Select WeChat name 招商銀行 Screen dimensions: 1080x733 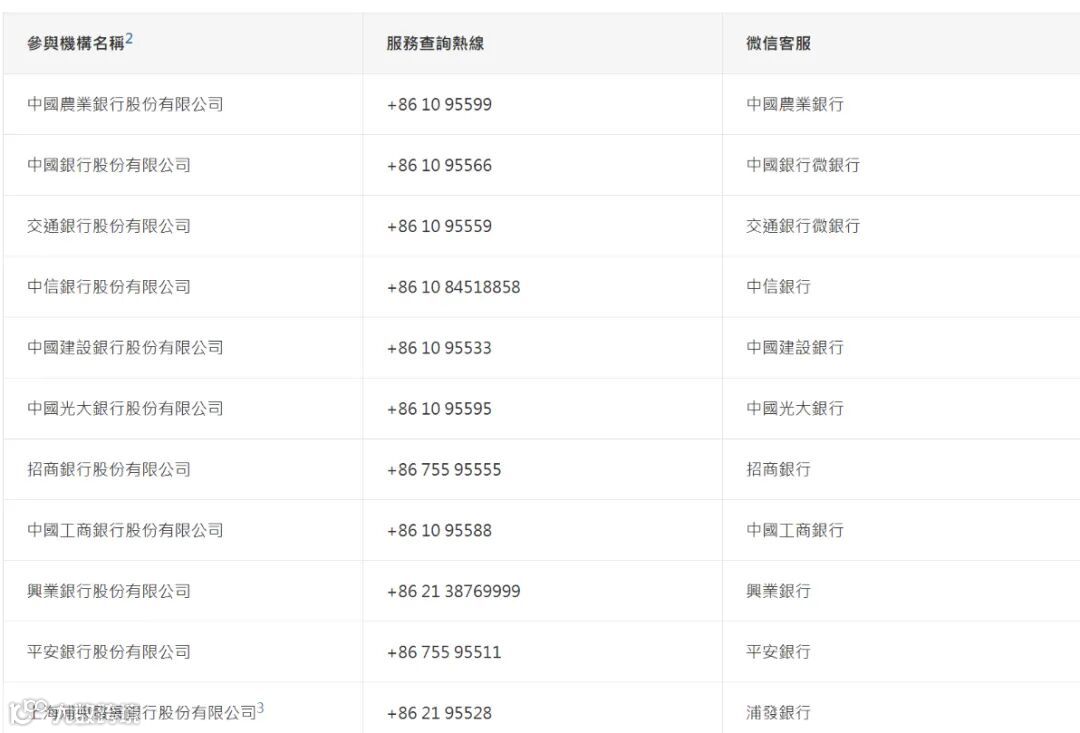778,469
